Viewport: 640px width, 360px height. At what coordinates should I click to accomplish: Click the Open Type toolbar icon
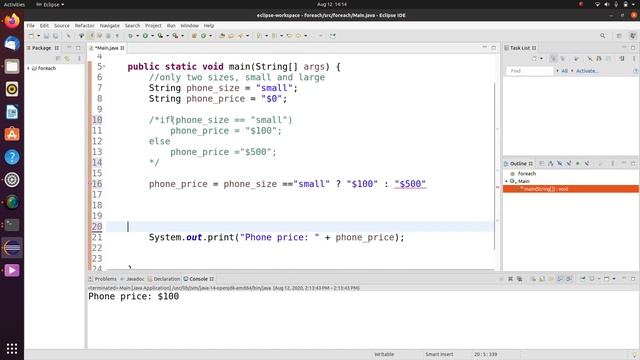pos(222,36)
